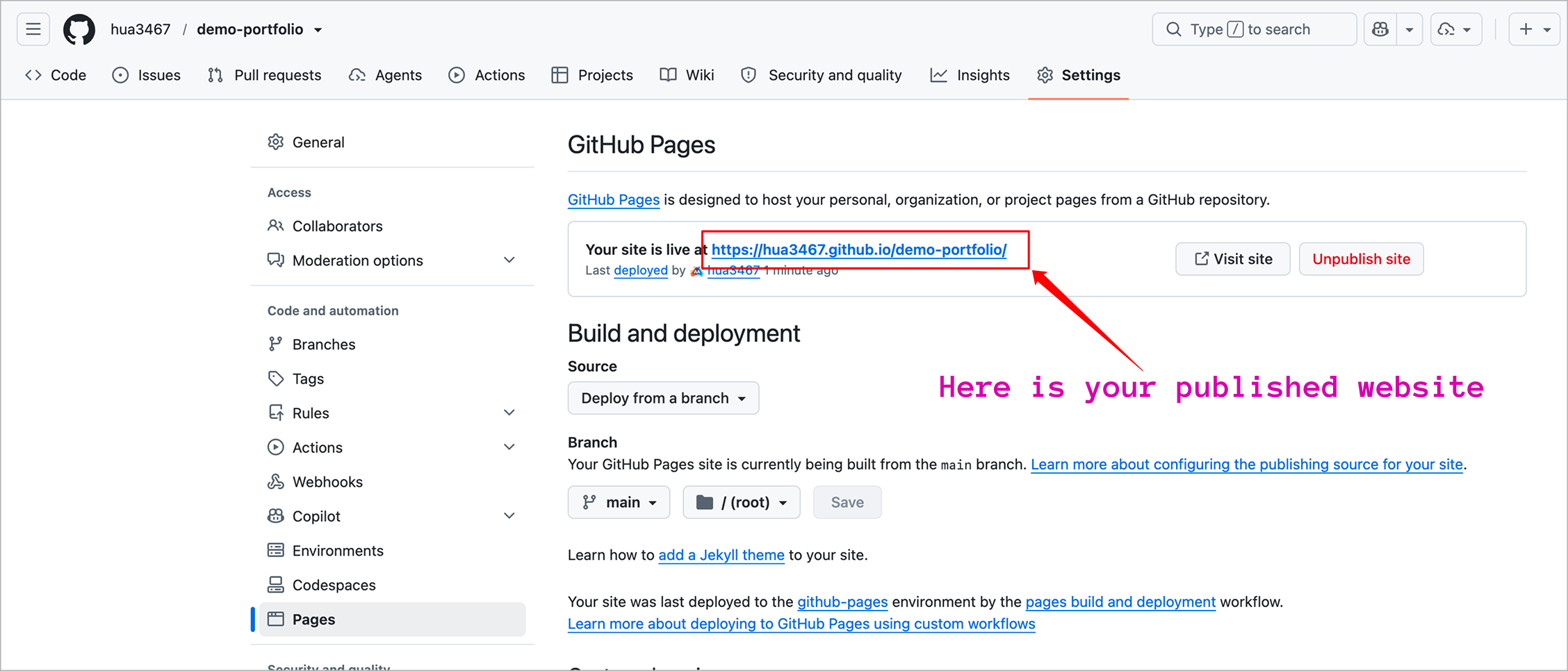The image size is (1568, 671).
Task: Switch to the Code tab
Action: (x=56, y=75)
